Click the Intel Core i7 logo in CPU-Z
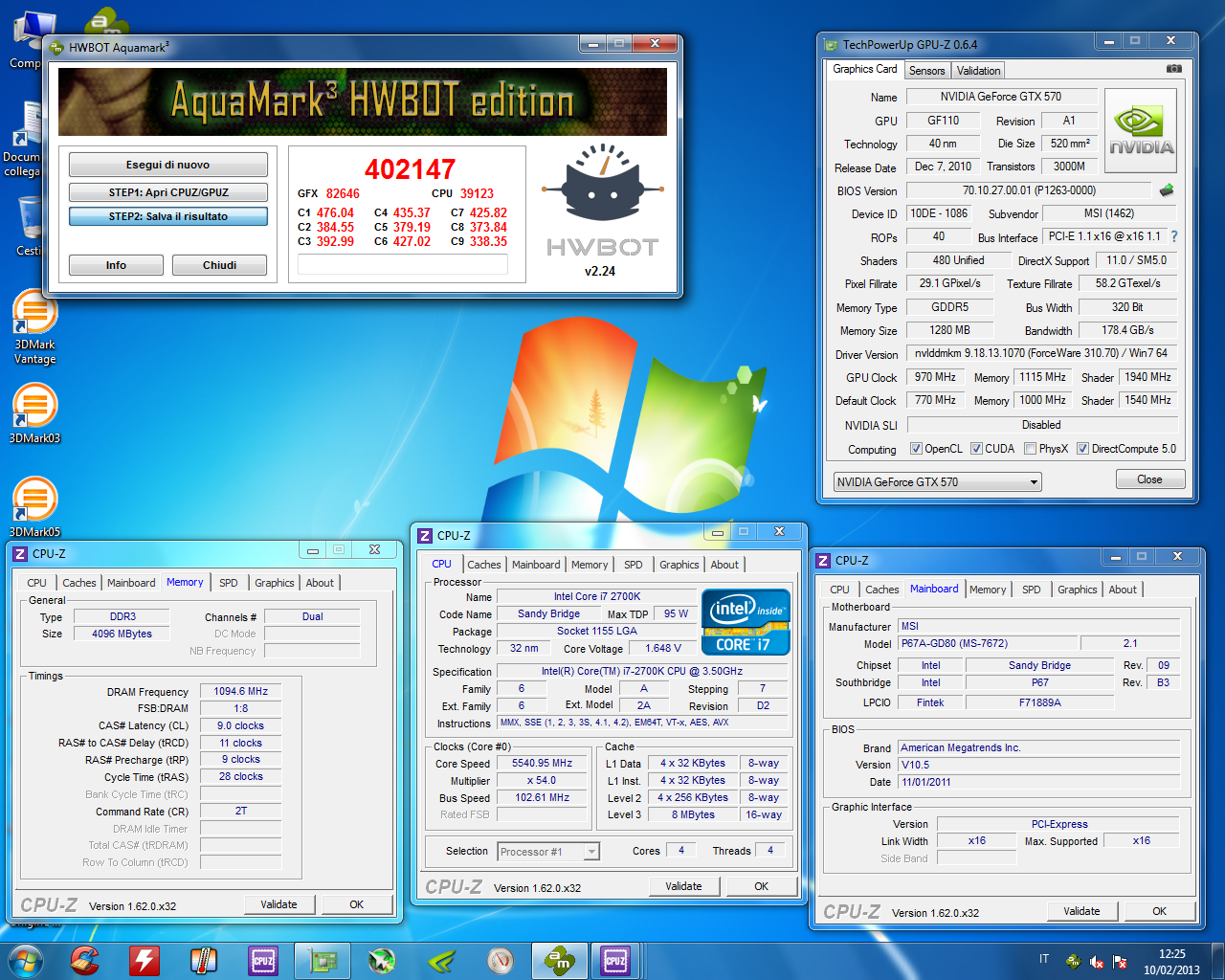This screenshot has height=980, width=1225. click(x=746, y=622)
